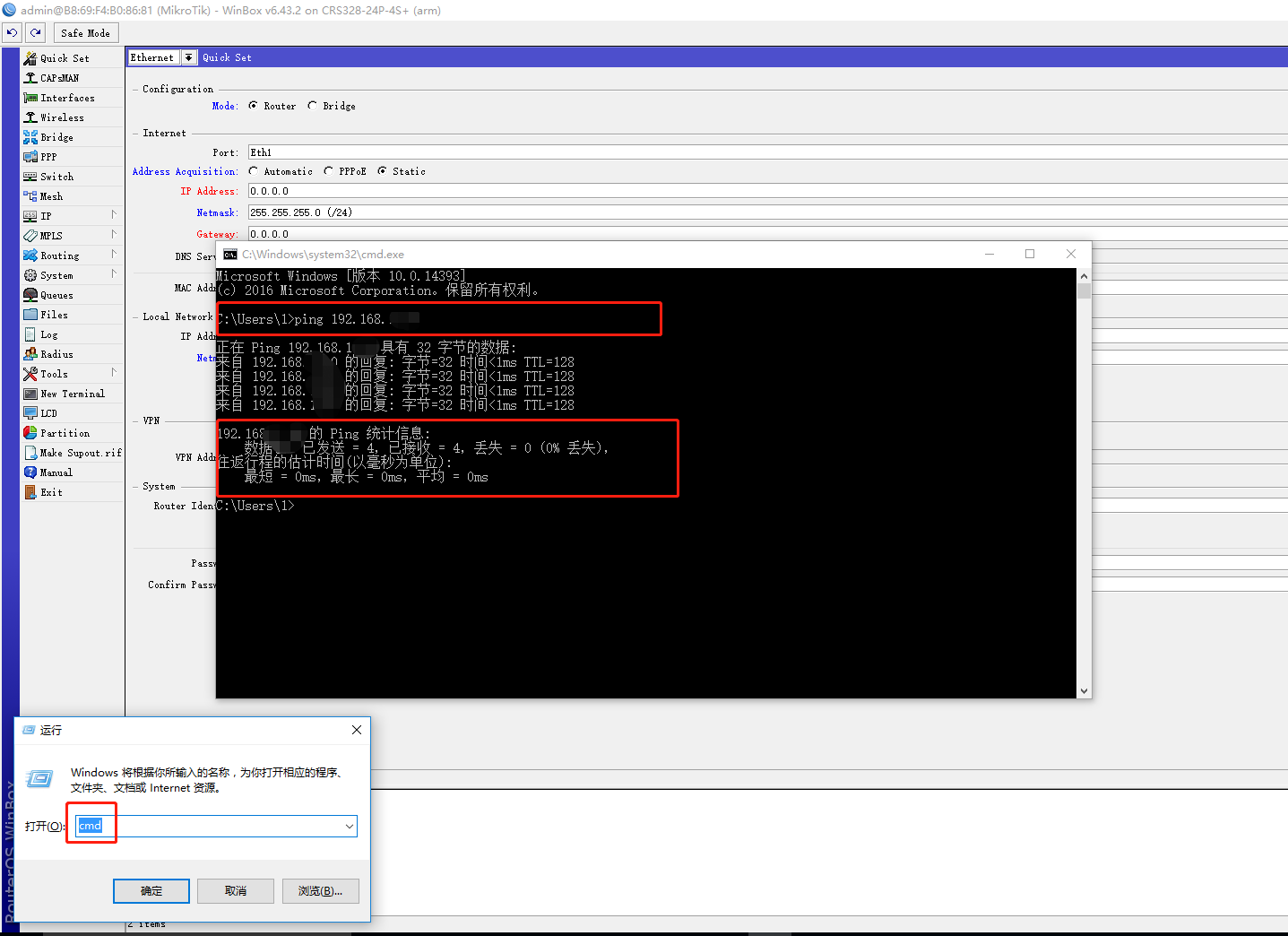Open the Files folder icon

[30, 315]
